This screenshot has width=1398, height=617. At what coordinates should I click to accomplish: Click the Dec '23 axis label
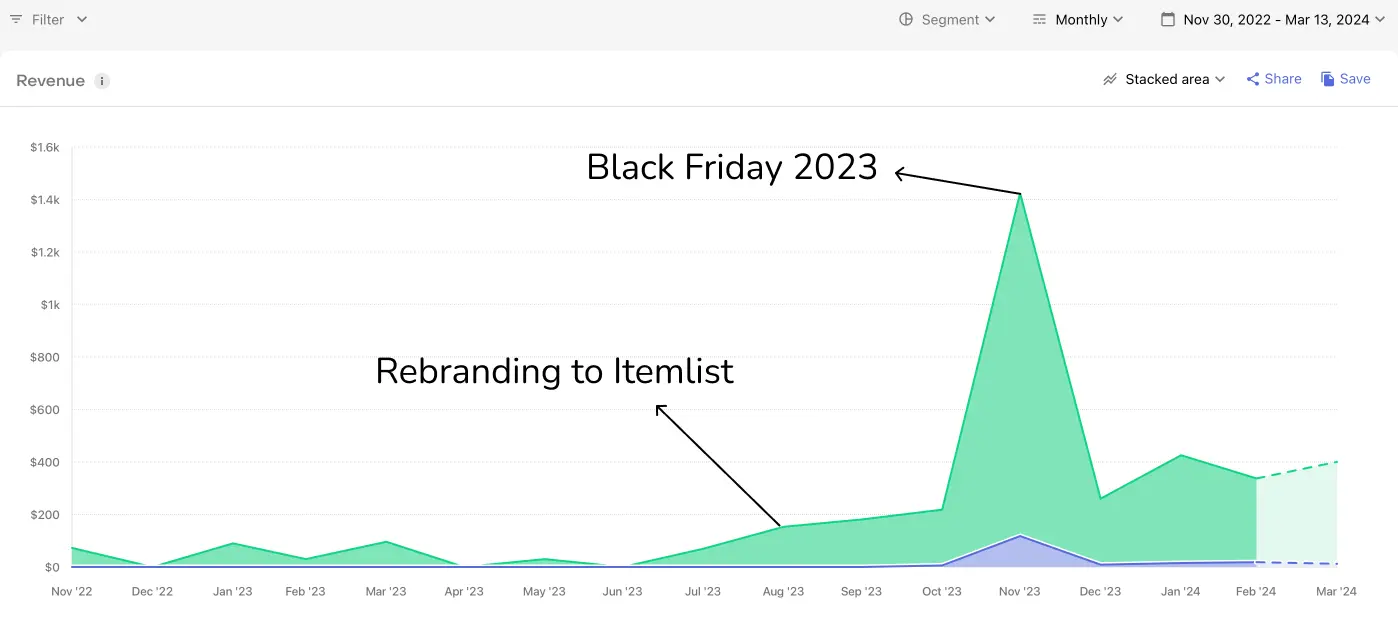click(x=1100, y=591)
